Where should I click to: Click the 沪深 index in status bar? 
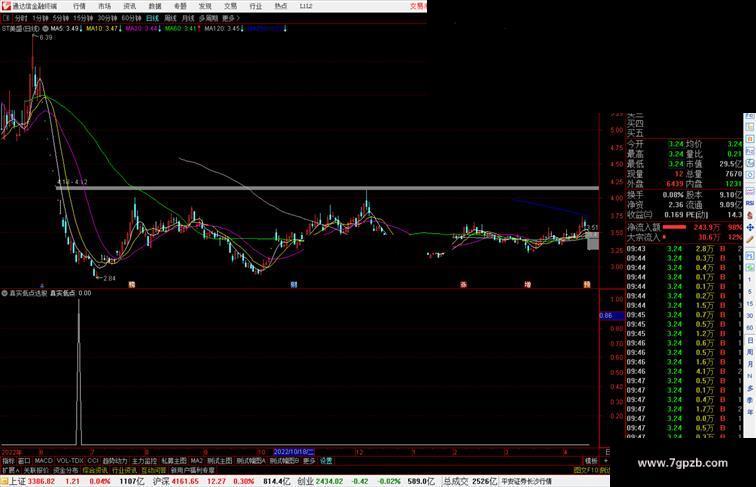coord(161,481)
